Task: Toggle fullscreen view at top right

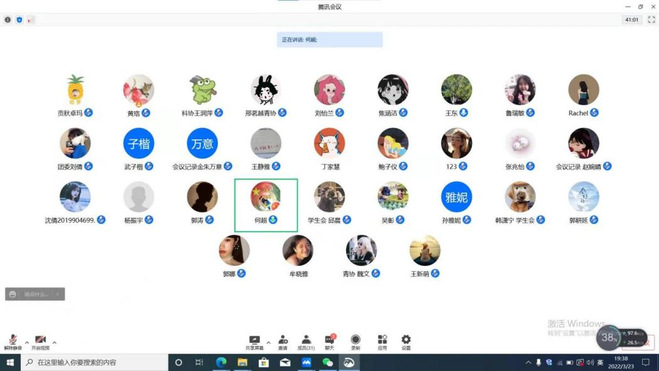Action: coord(651,19)
